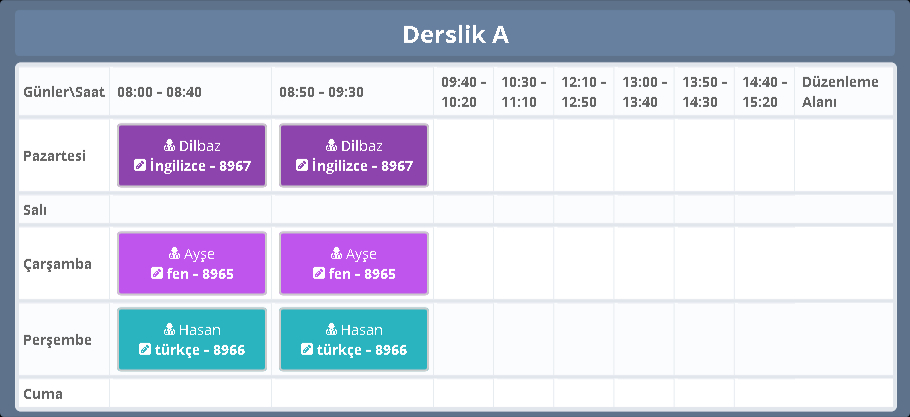Click edit icon beside türkçe, Perşembe 08:00 card
Image resolution: width=910 pixels, height=417 pixels.
pos(145,350)
